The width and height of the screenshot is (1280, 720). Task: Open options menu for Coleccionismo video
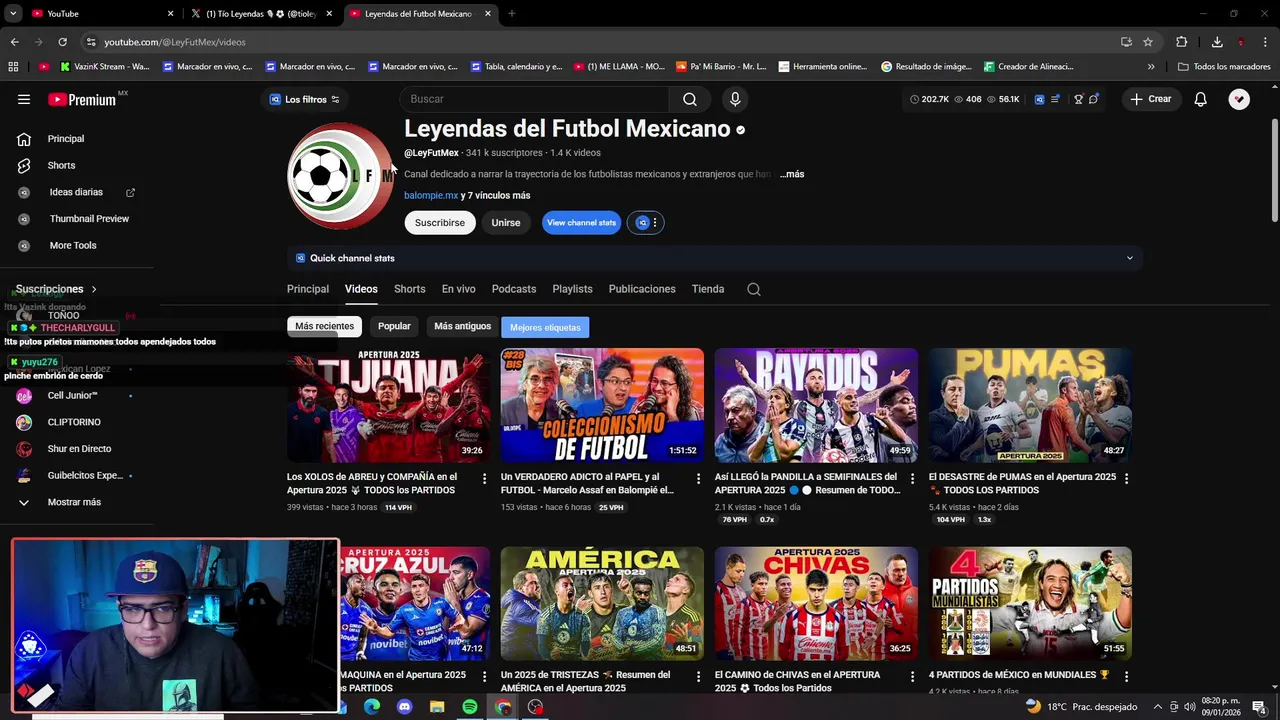point(698,479)
